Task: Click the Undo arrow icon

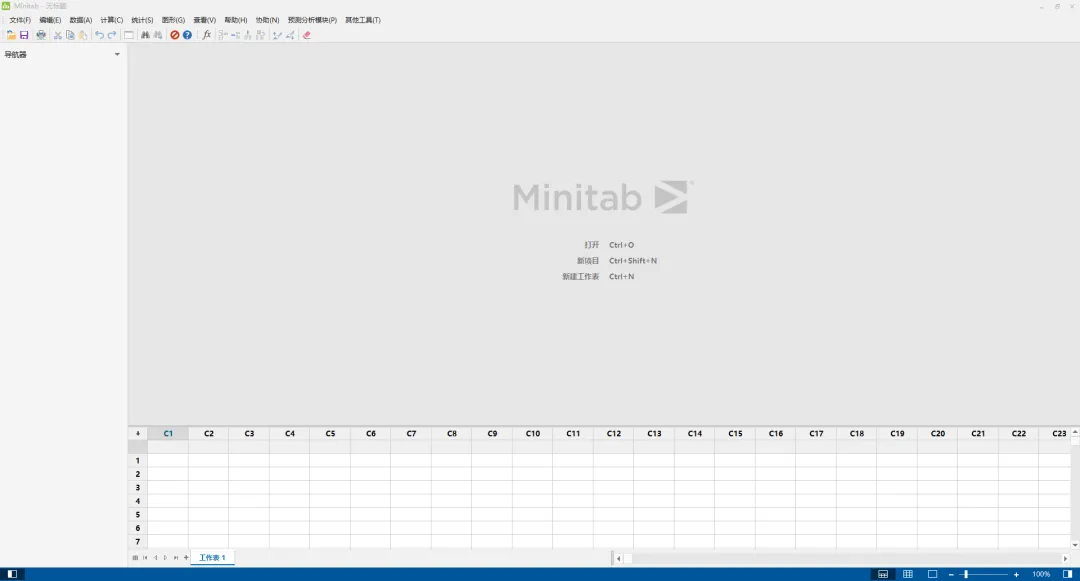Action: [100, 35]
